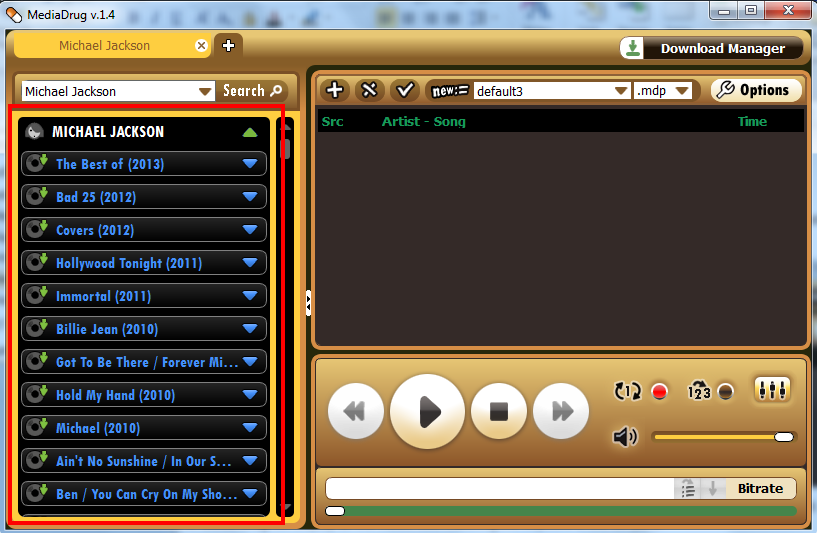Click the down arrow icon next to Bitrate

tap(713, 489)
